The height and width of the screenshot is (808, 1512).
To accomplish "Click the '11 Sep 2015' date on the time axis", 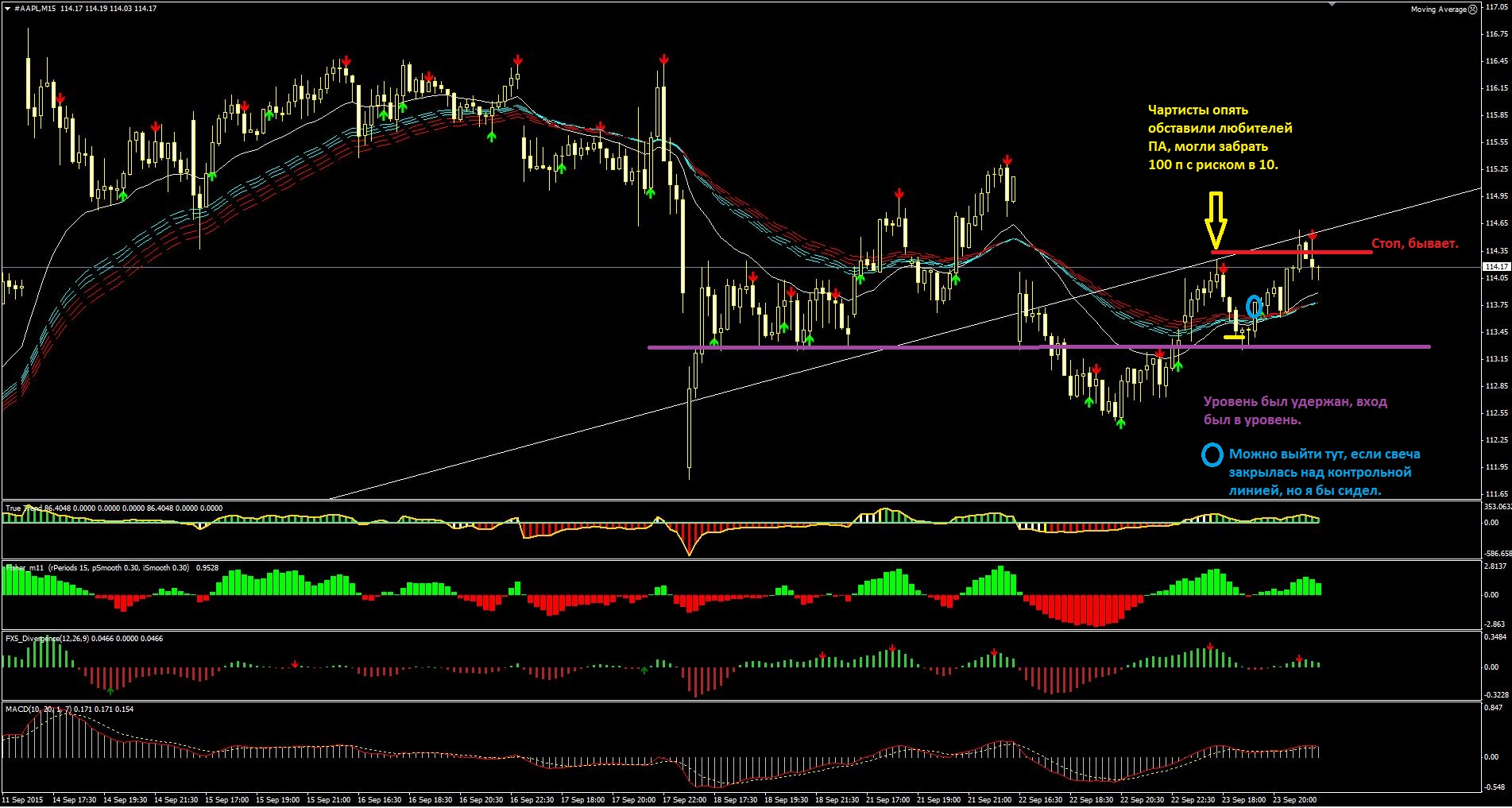I will tap(23, 800).
